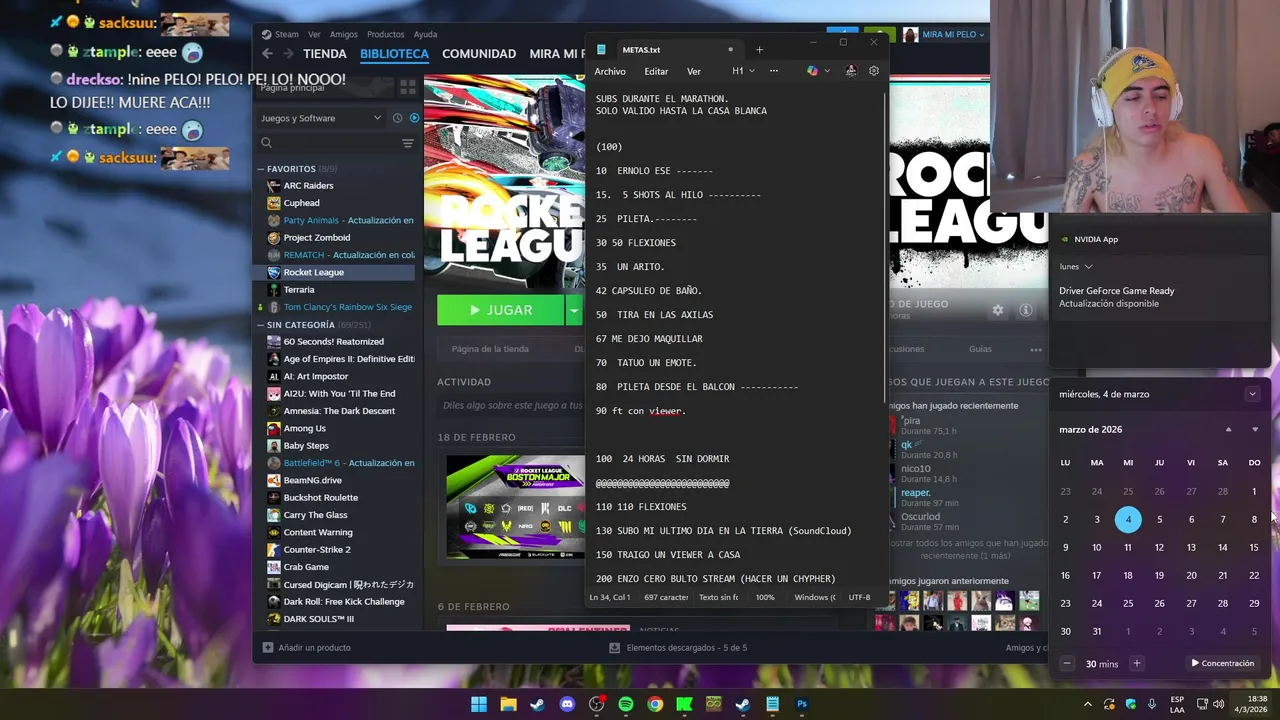This screenshot has width=1280, height=720.
Task: Open the Steam library filter options icon
Action: click(x=408, y=144)
